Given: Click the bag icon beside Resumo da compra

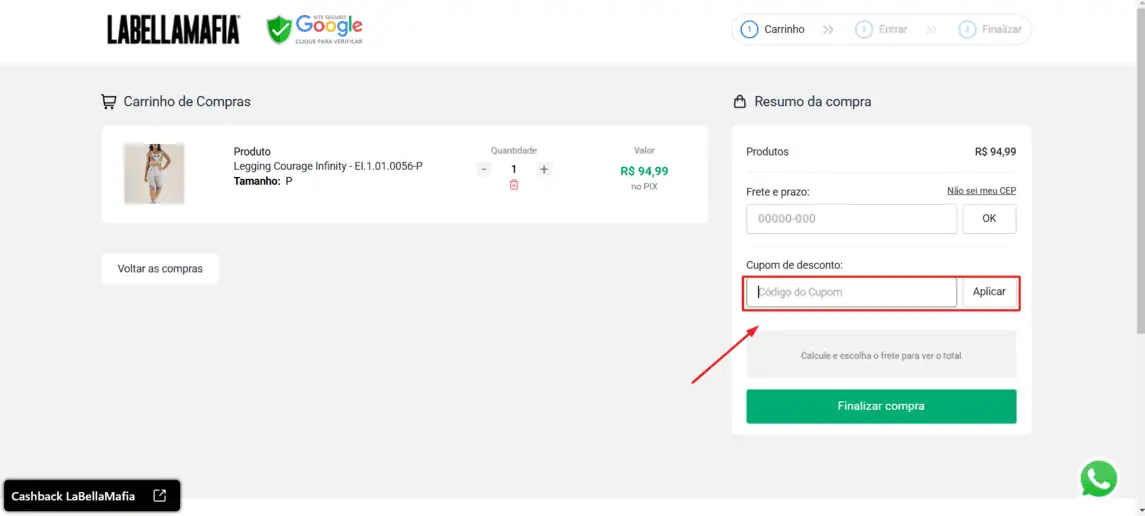Looking at the screenshot, I should (740, 101).
